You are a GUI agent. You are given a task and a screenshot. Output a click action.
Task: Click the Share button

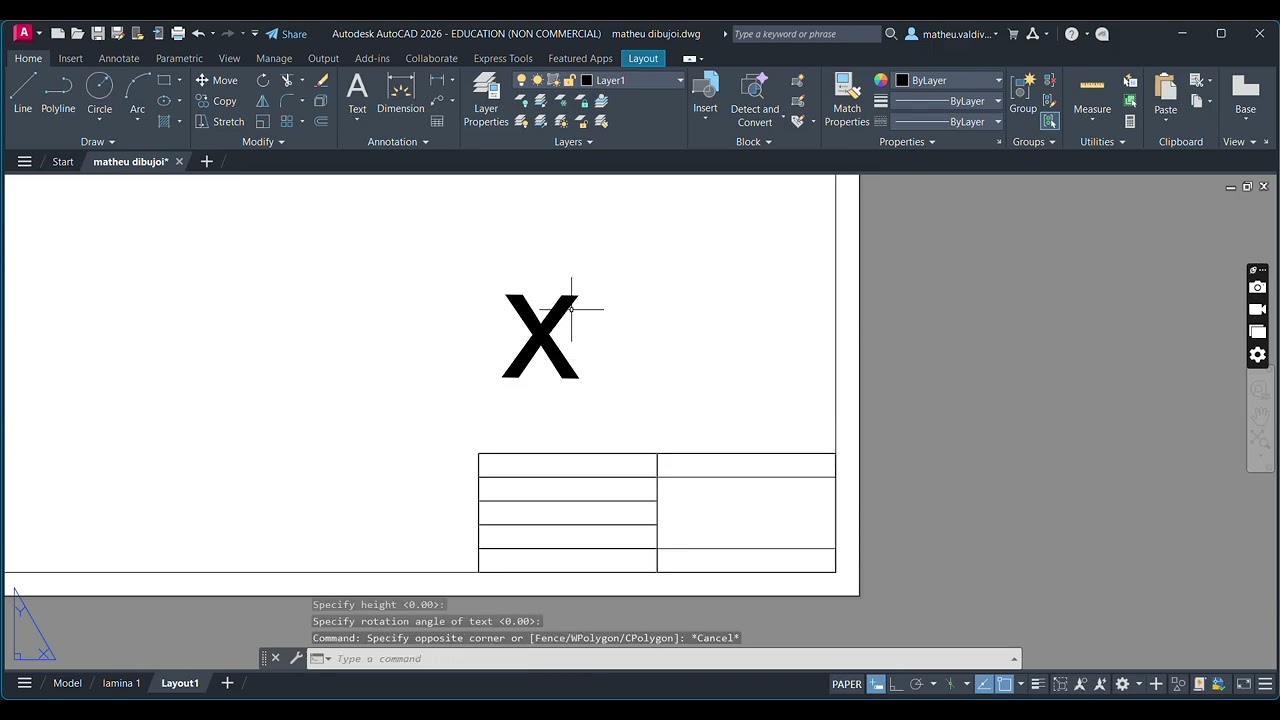tap(286, 34)
